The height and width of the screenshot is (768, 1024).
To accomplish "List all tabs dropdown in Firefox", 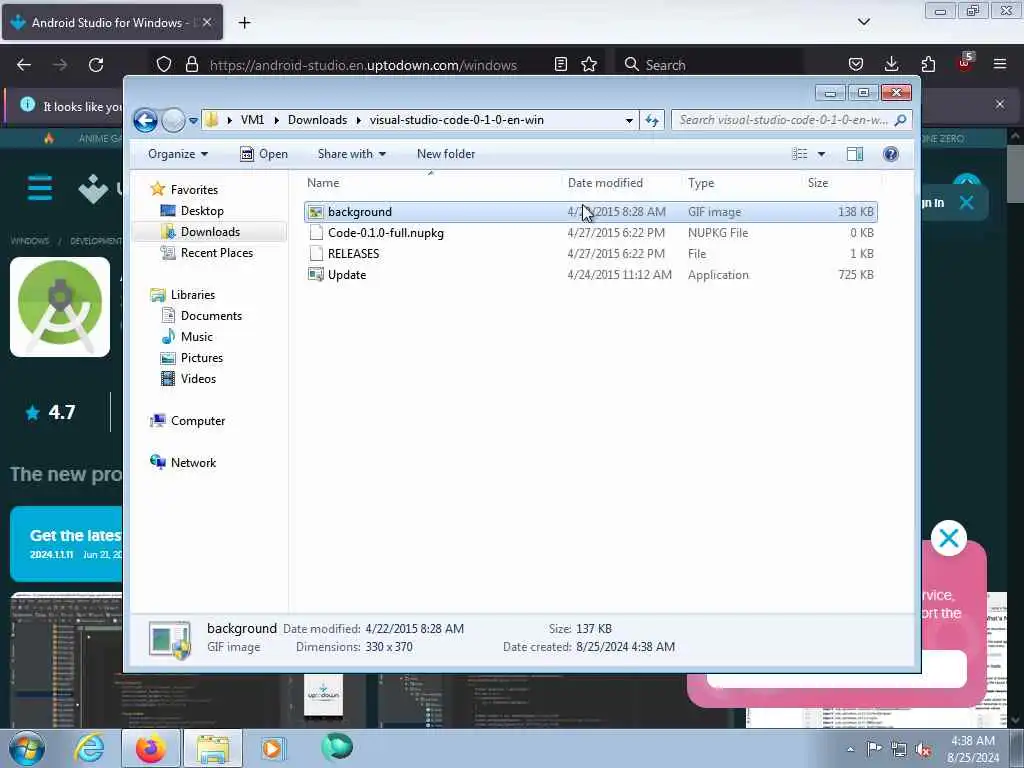I will click(864, 22).
